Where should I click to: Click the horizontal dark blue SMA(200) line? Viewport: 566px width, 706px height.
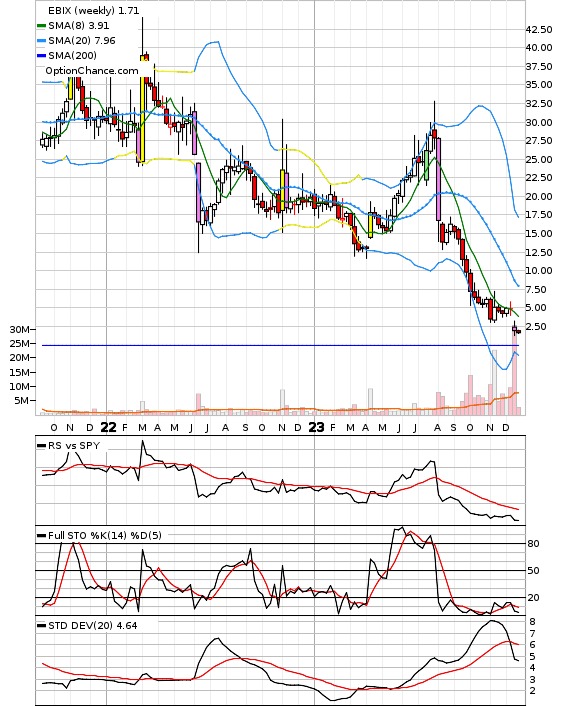tap(280, 345)
